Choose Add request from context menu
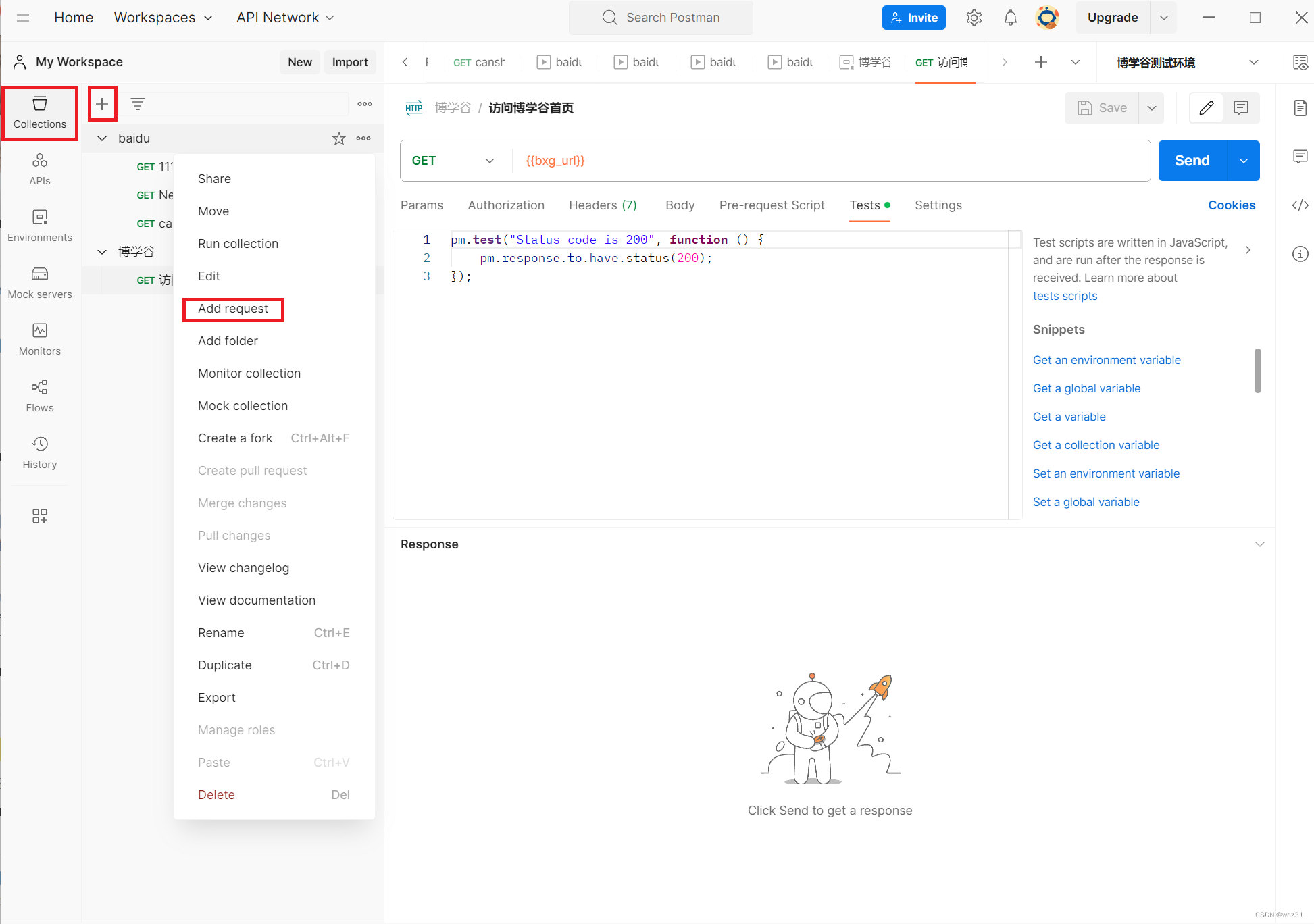 tap(233, 309)
